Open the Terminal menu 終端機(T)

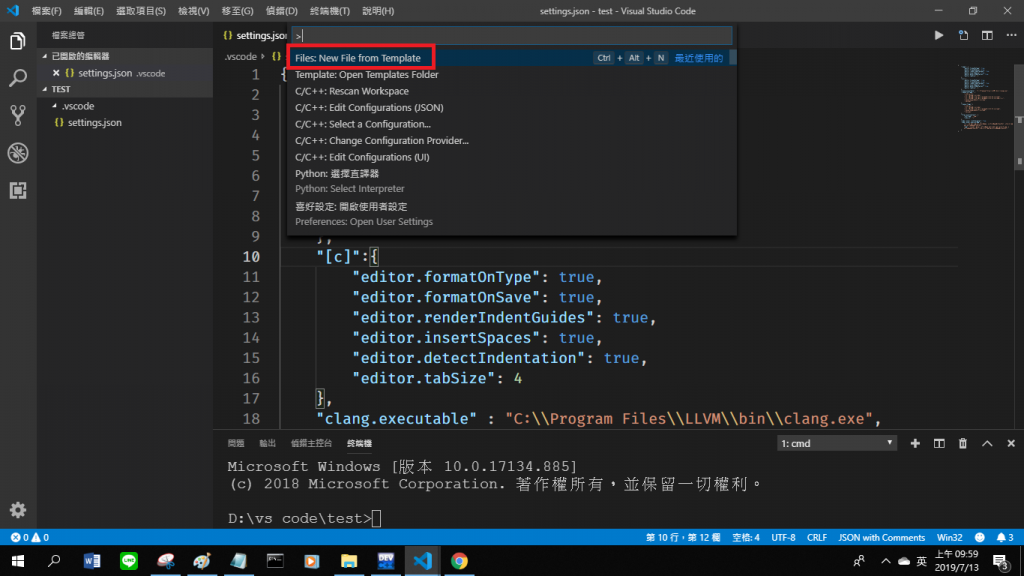pos(330,11)
